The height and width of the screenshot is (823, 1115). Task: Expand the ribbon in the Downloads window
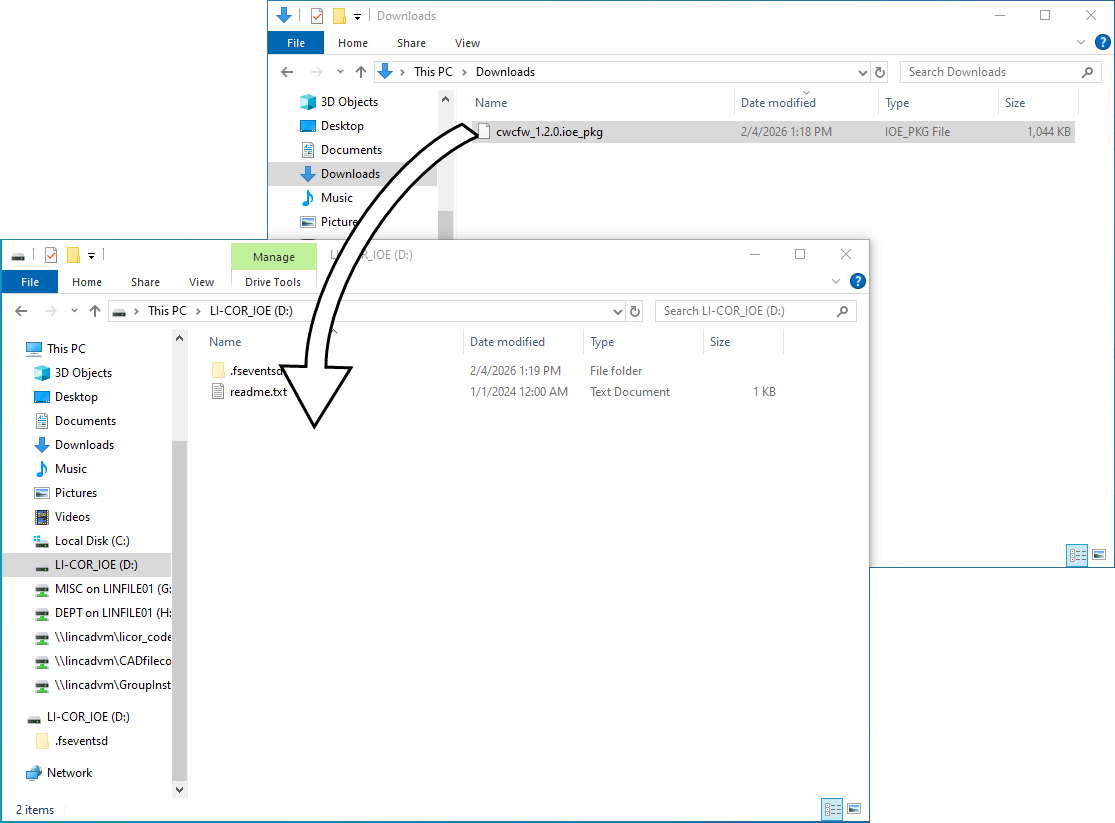point(1081,43)
